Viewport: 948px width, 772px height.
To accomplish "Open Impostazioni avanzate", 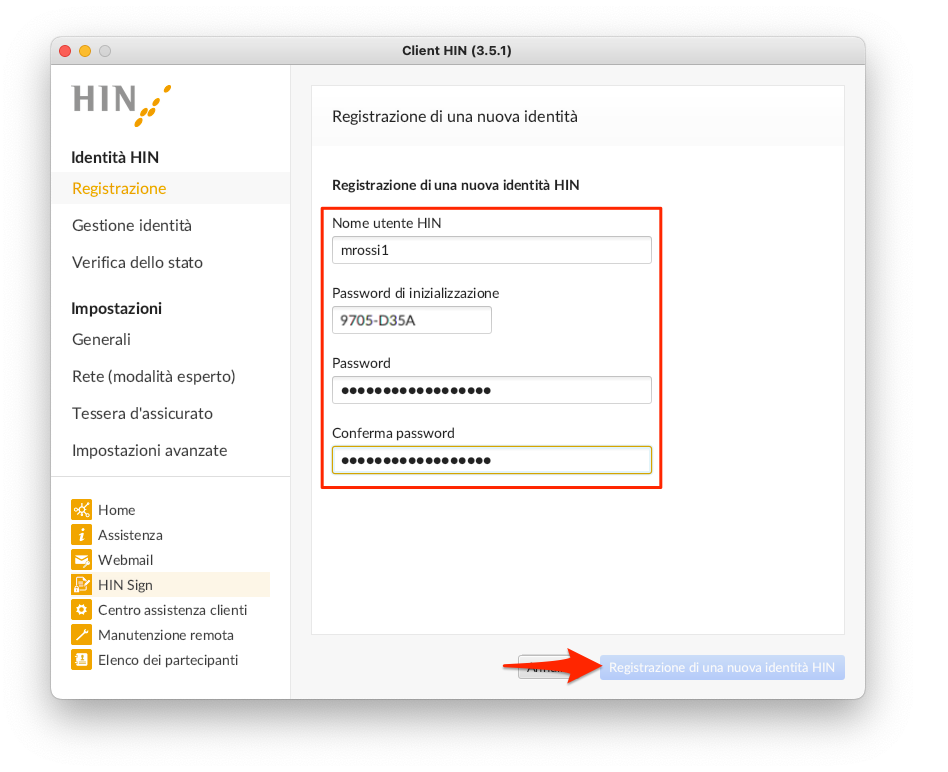I will (x=149, y=450).
